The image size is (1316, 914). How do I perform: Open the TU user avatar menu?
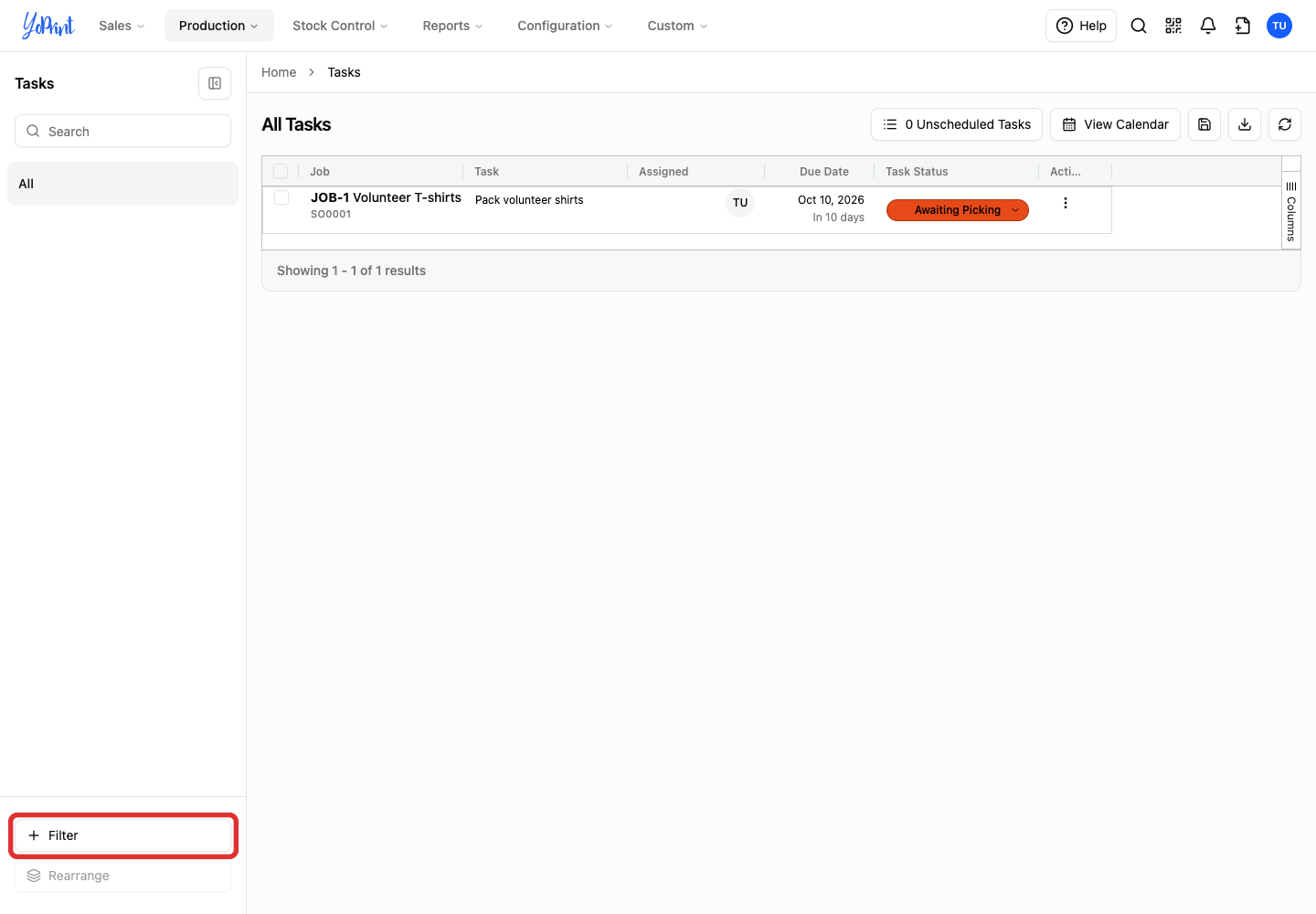(1279, 26)
